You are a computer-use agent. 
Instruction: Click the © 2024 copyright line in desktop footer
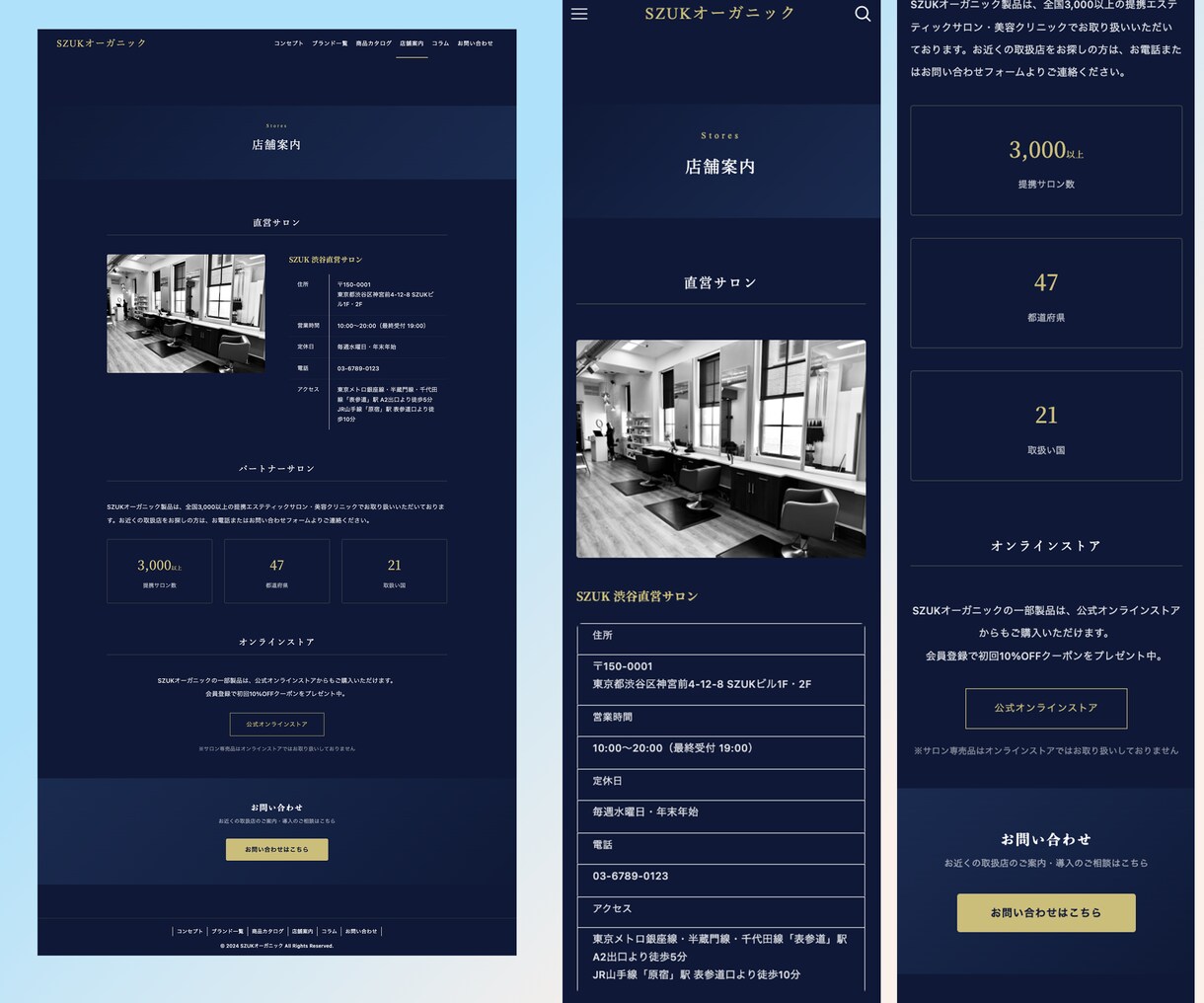coord(276,946)
